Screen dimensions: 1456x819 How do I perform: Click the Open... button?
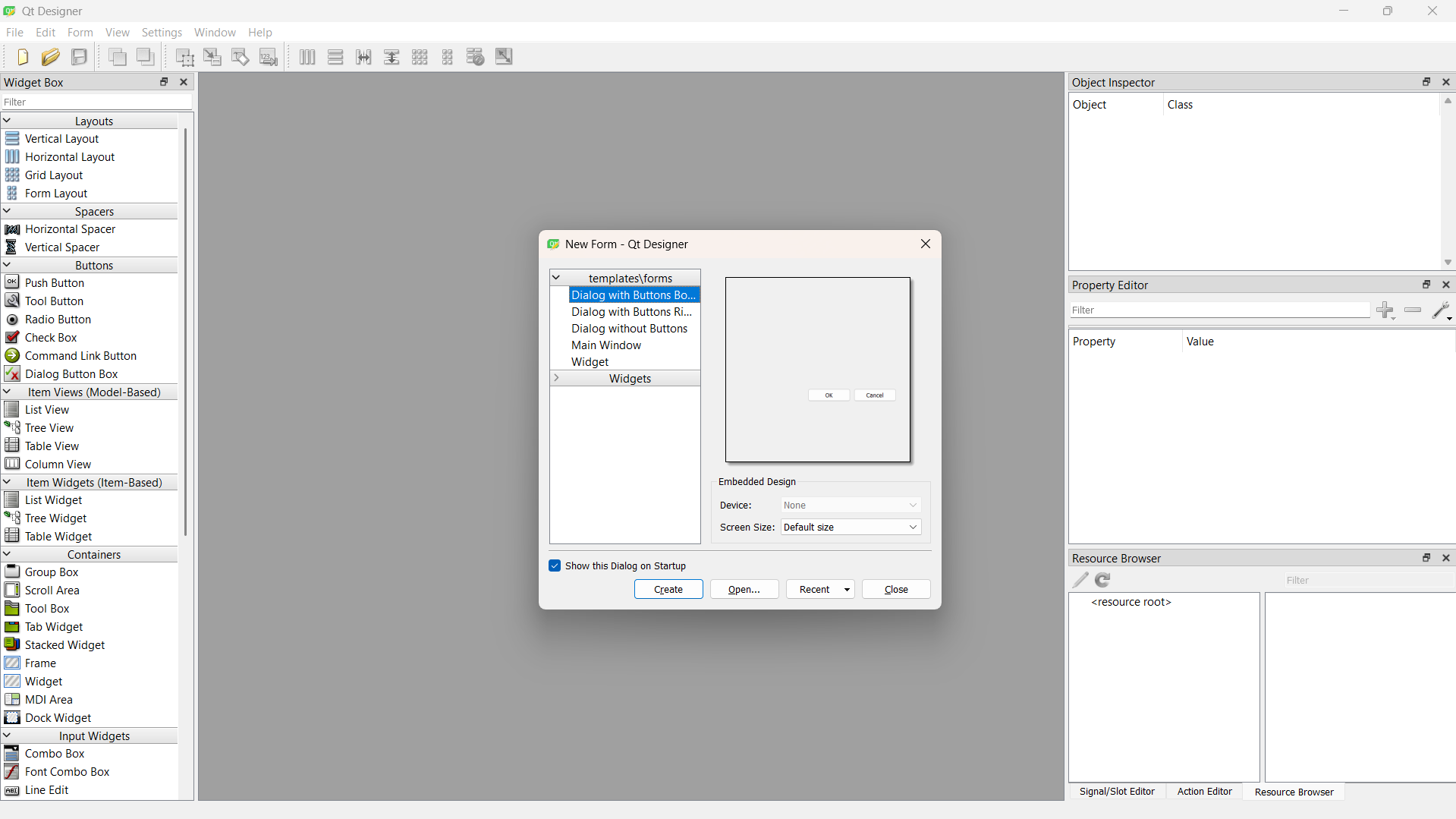(x=744, y=590)
